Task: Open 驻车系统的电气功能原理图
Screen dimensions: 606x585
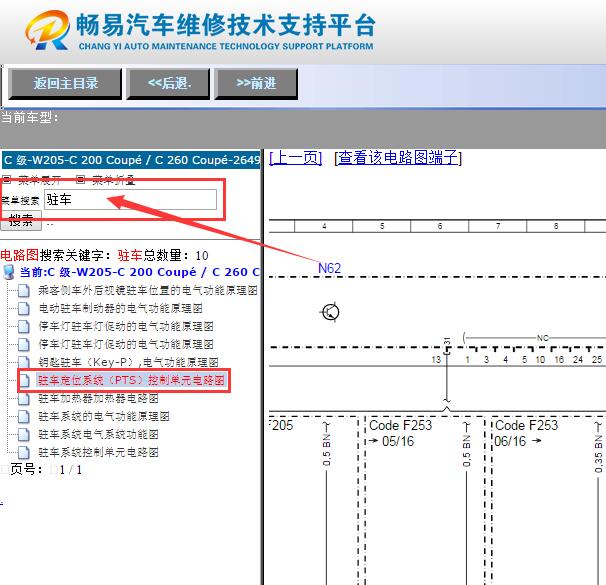Action: pyautogui.click(x=104, y=416)
